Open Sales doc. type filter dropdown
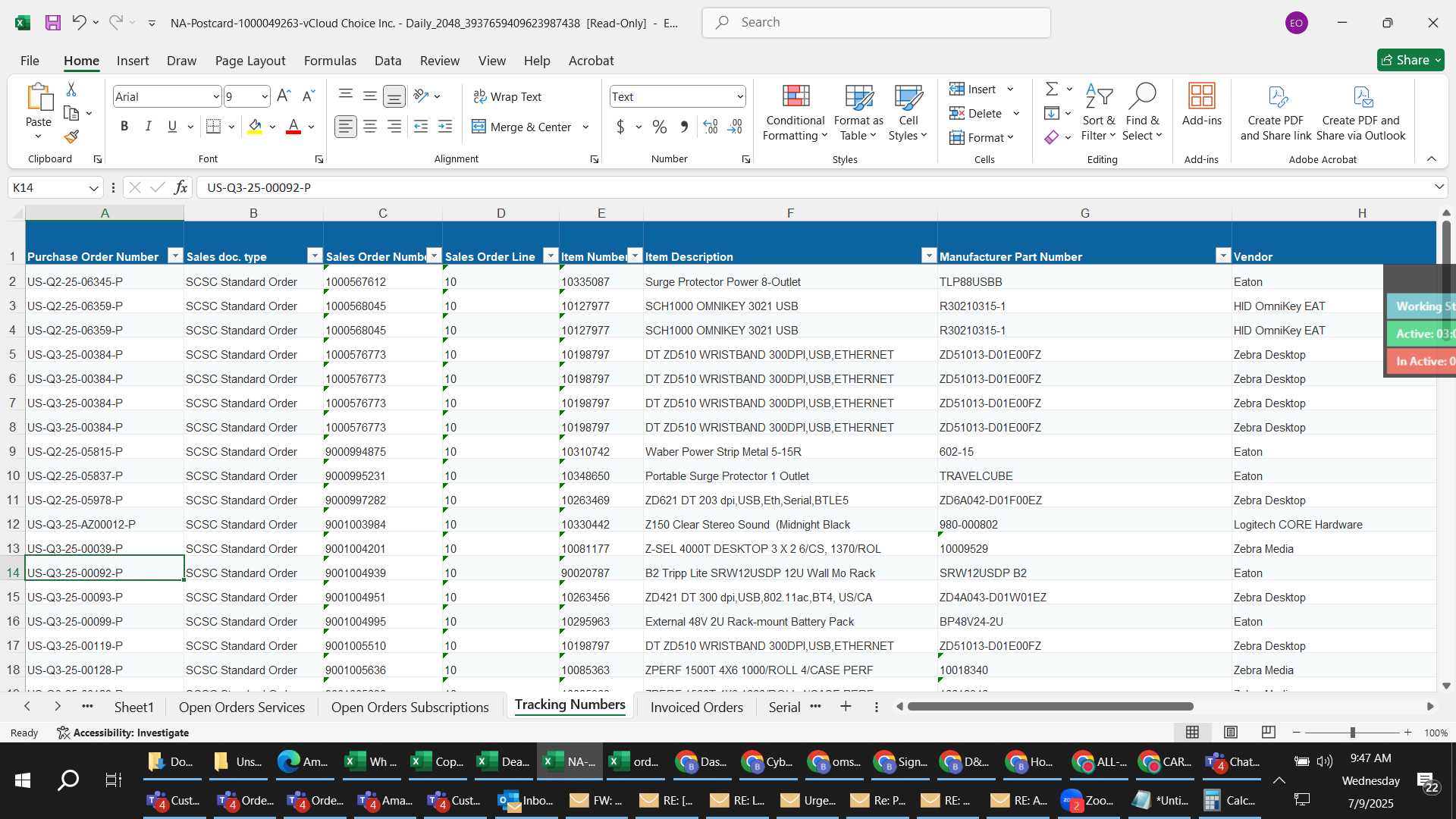 [314, 256]
